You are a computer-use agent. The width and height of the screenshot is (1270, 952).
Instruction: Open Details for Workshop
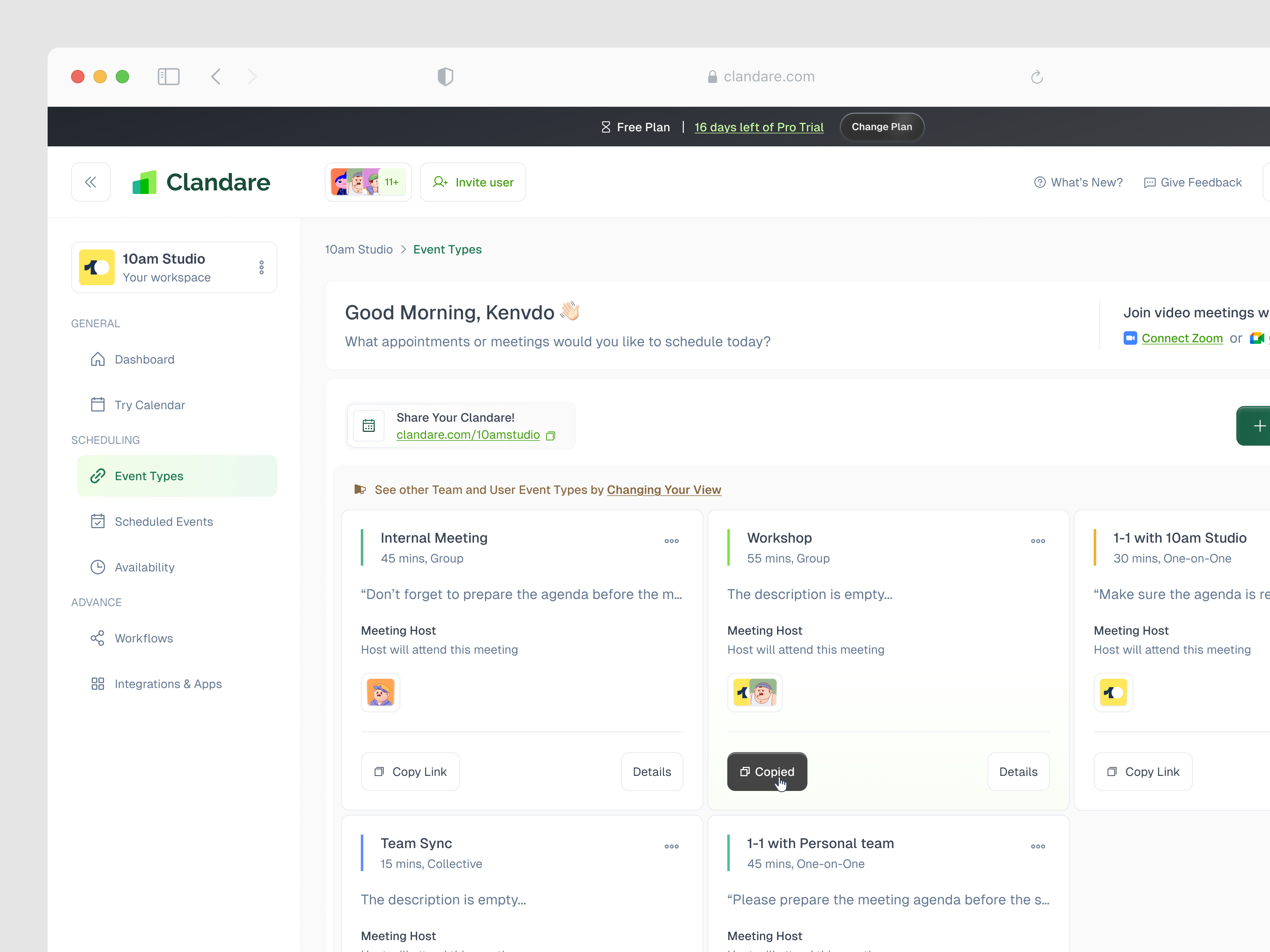[x=1018, y=772]
